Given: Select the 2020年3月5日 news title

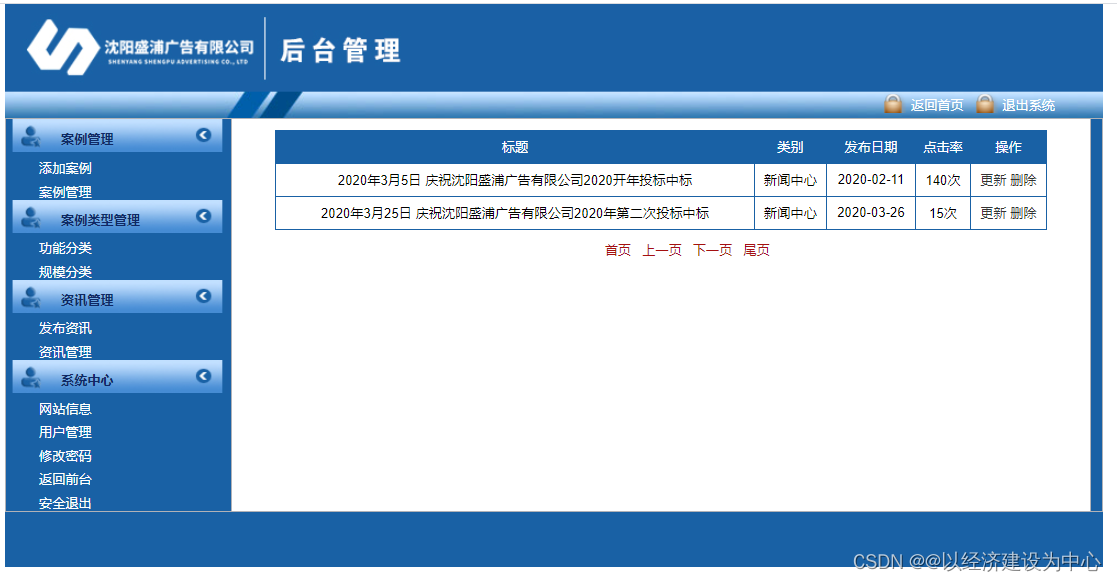Looking at the screenshot, I should 514,179.
